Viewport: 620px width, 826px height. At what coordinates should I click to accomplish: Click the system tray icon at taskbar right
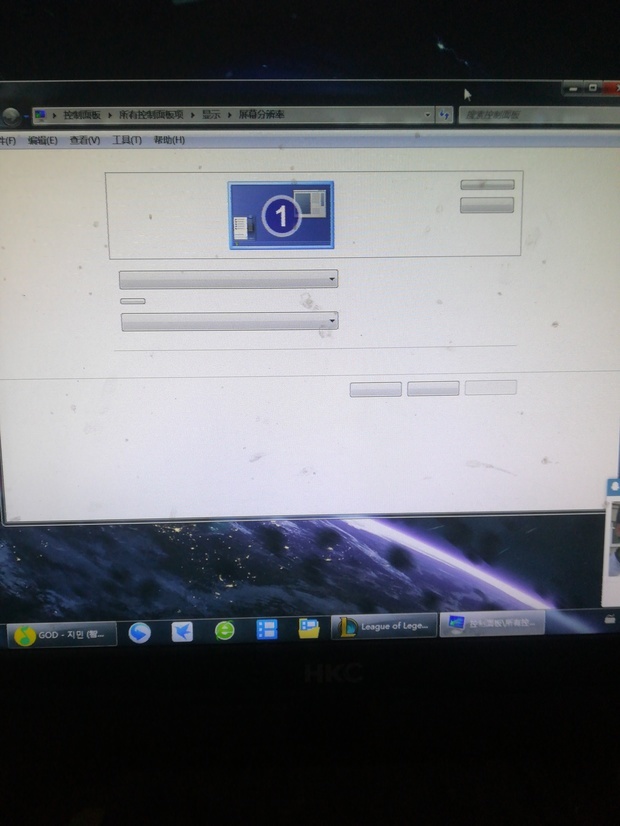tap(610, 620)
